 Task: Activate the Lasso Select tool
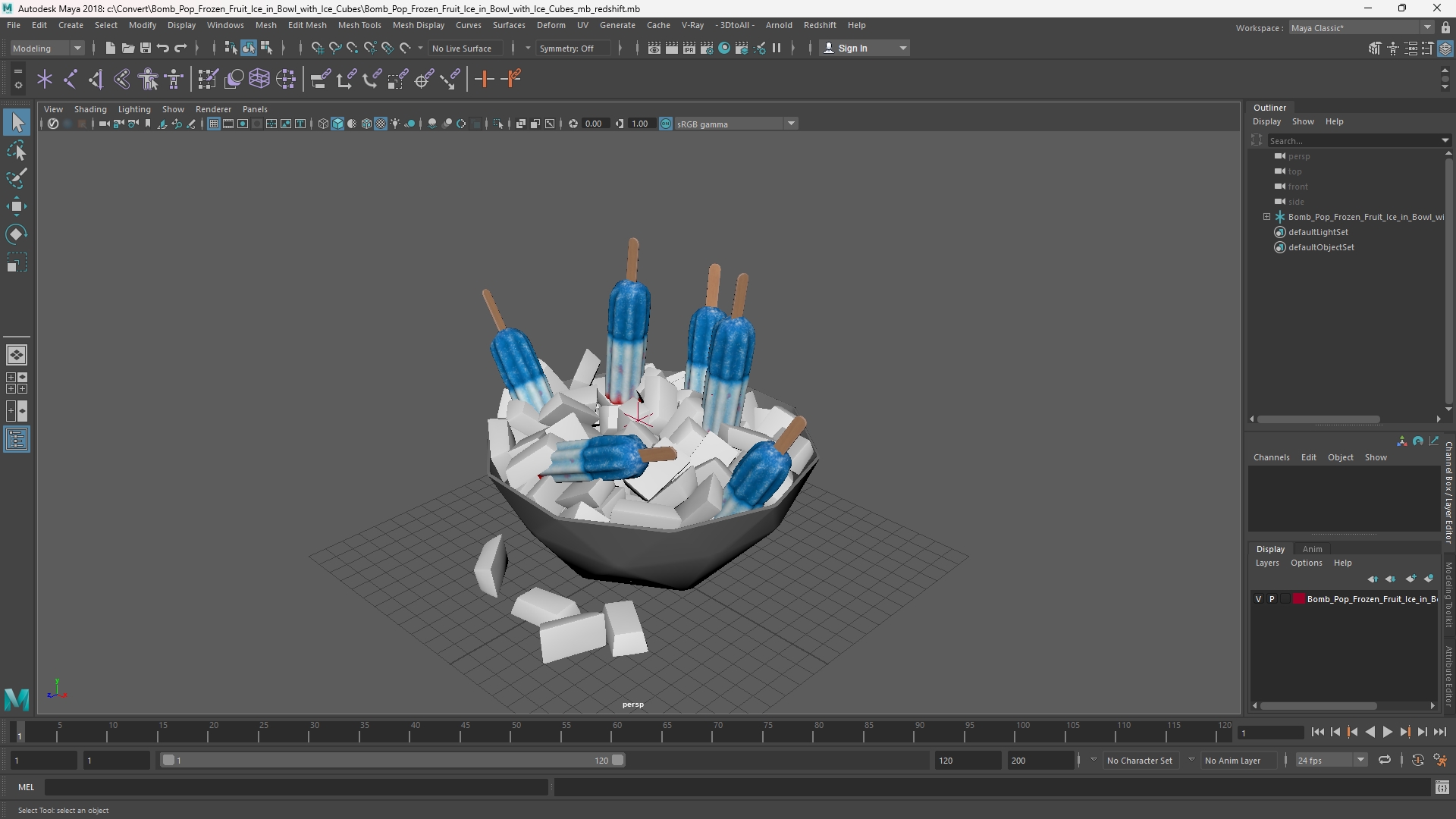tap(17, 150)
